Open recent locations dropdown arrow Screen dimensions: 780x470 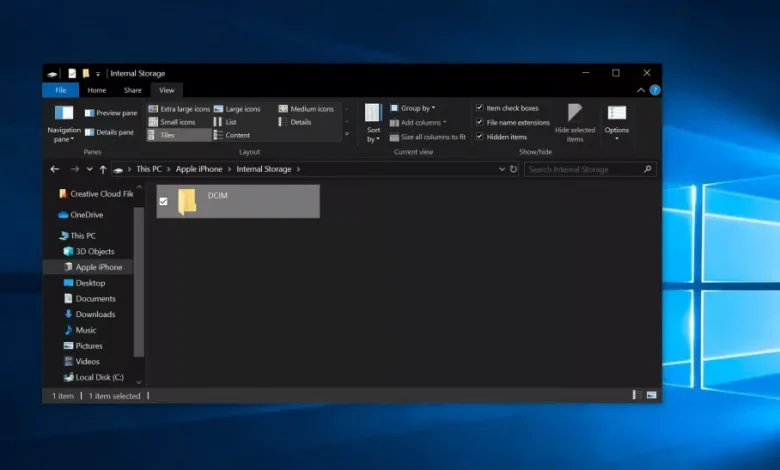click(90, 169)
